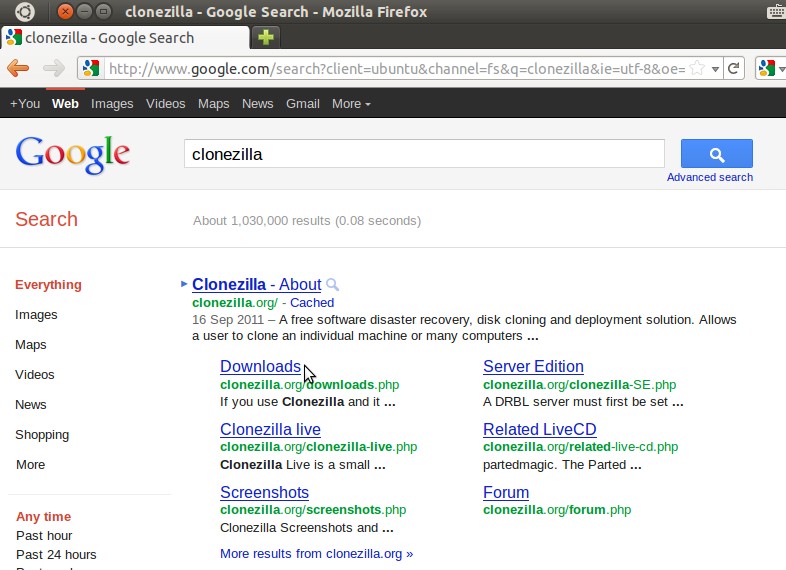The image size is (786, 570).
Task: Click the Ubuntu logo icon in title bar
Action: coord(25,11)
